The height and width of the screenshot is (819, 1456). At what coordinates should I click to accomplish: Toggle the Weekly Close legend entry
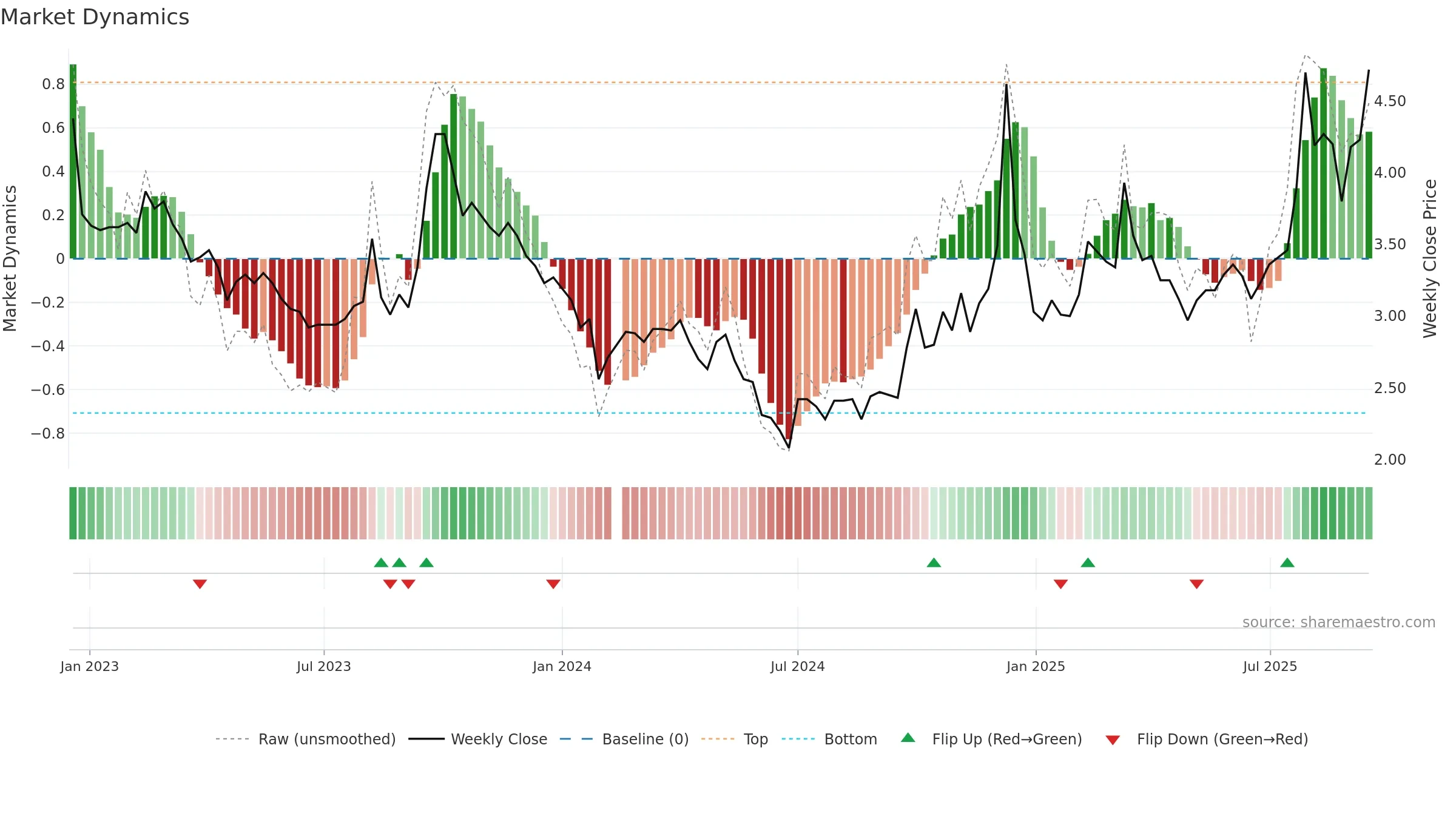[x=477, y=739]
